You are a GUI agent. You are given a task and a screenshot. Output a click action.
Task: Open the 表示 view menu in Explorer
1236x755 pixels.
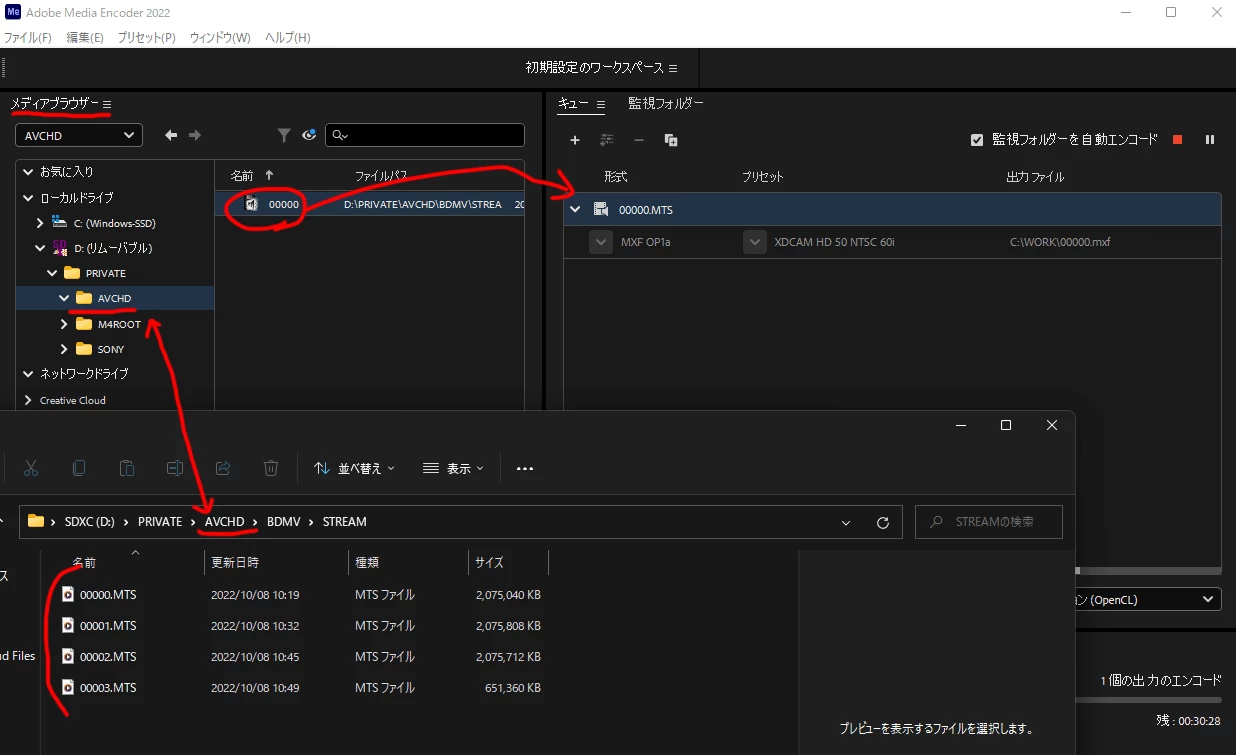(453, 468)
